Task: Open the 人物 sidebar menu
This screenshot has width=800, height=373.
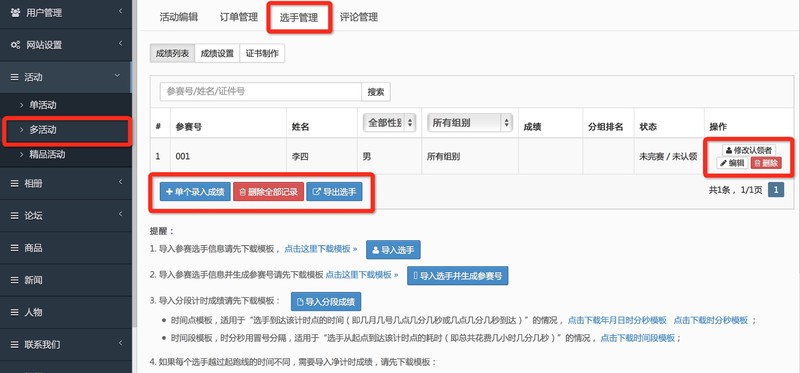Action: pos(65,312)
